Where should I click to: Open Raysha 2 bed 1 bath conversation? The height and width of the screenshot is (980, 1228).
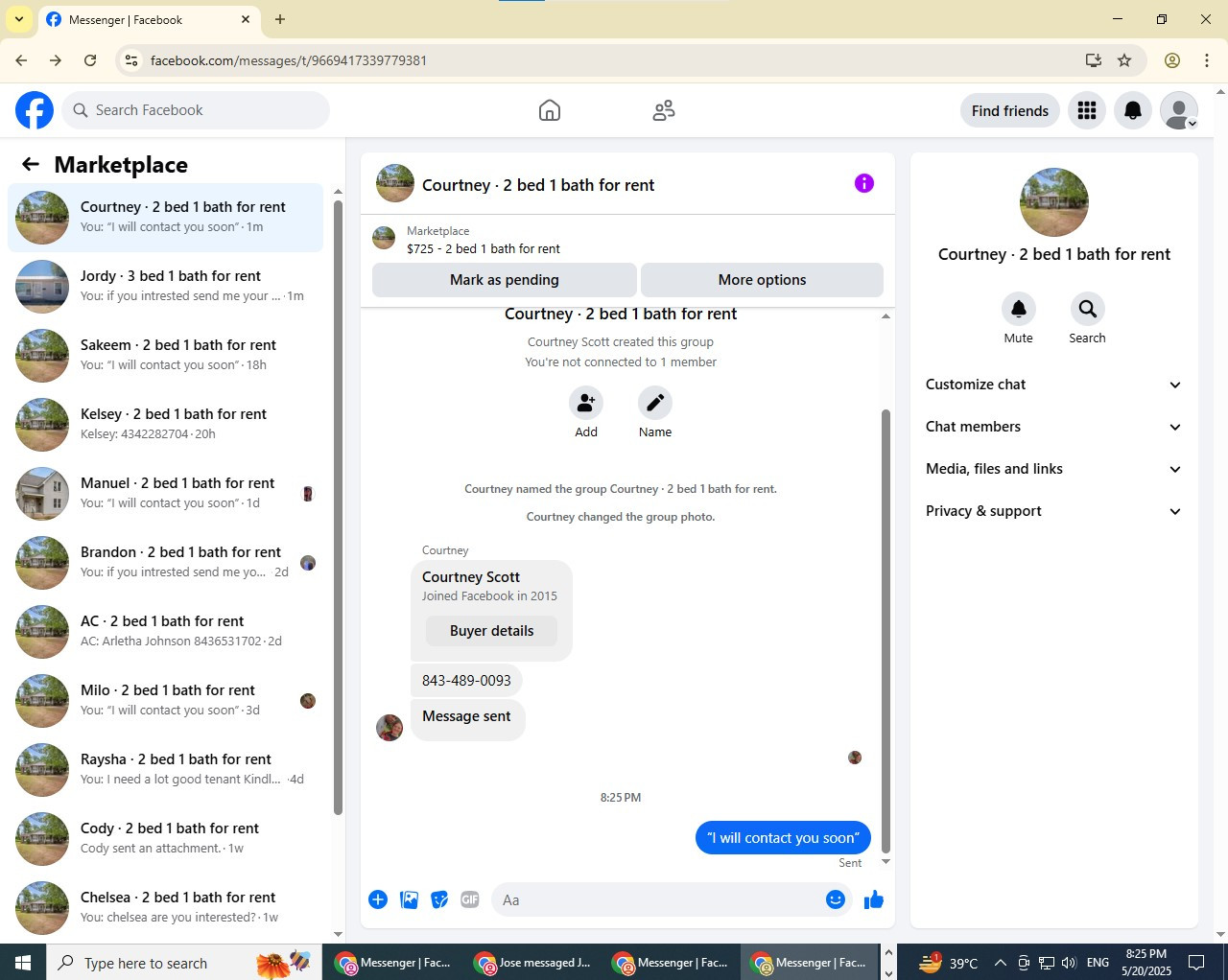click(166, 770)
